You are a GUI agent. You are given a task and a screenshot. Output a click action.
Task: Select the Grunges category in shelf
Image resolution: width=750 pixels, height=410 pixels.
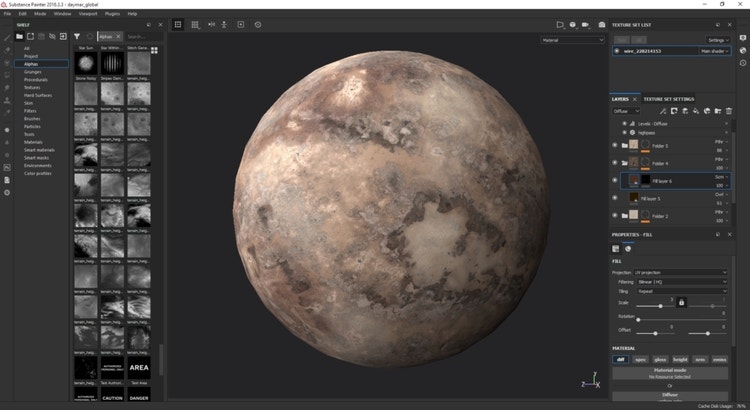34,71
